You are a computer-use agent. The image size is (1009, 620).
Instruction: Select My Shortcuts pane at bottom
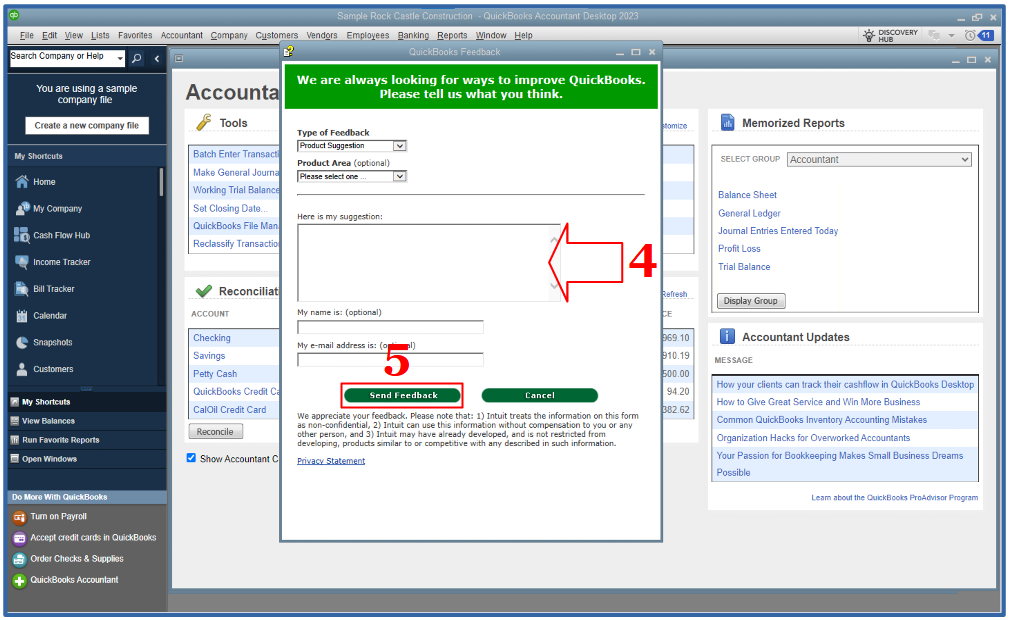click(x=86, y=402)
